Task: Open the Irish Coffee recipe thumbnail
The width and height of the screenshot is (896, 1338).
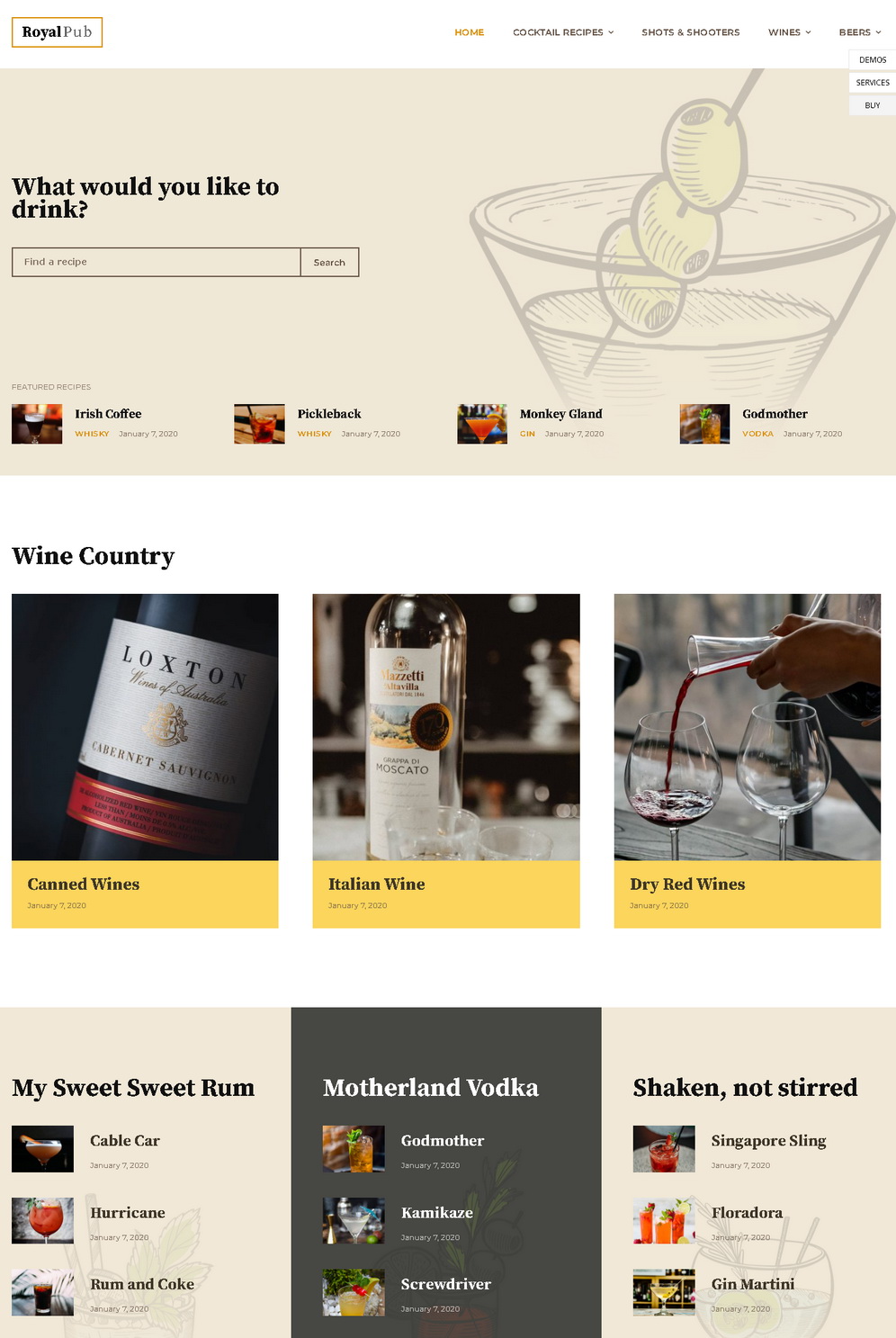Action: coord(37,424)
